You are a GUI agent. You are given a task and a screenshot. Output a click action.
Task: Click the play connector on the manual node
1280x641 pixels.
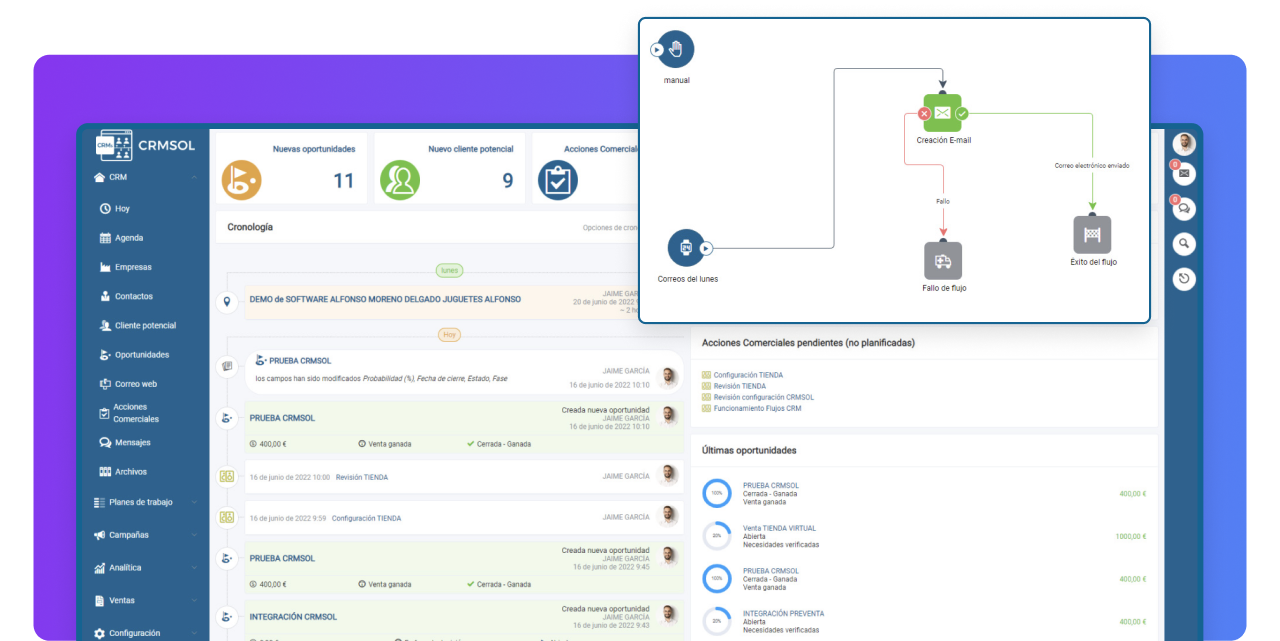(657, 49)
